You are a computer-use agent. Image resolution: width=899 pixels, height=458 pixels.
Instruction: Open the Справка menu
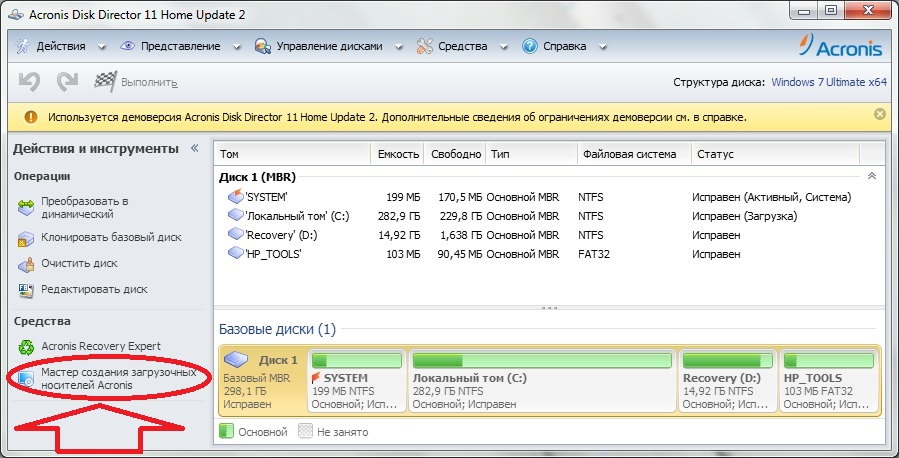pos(564,46)
